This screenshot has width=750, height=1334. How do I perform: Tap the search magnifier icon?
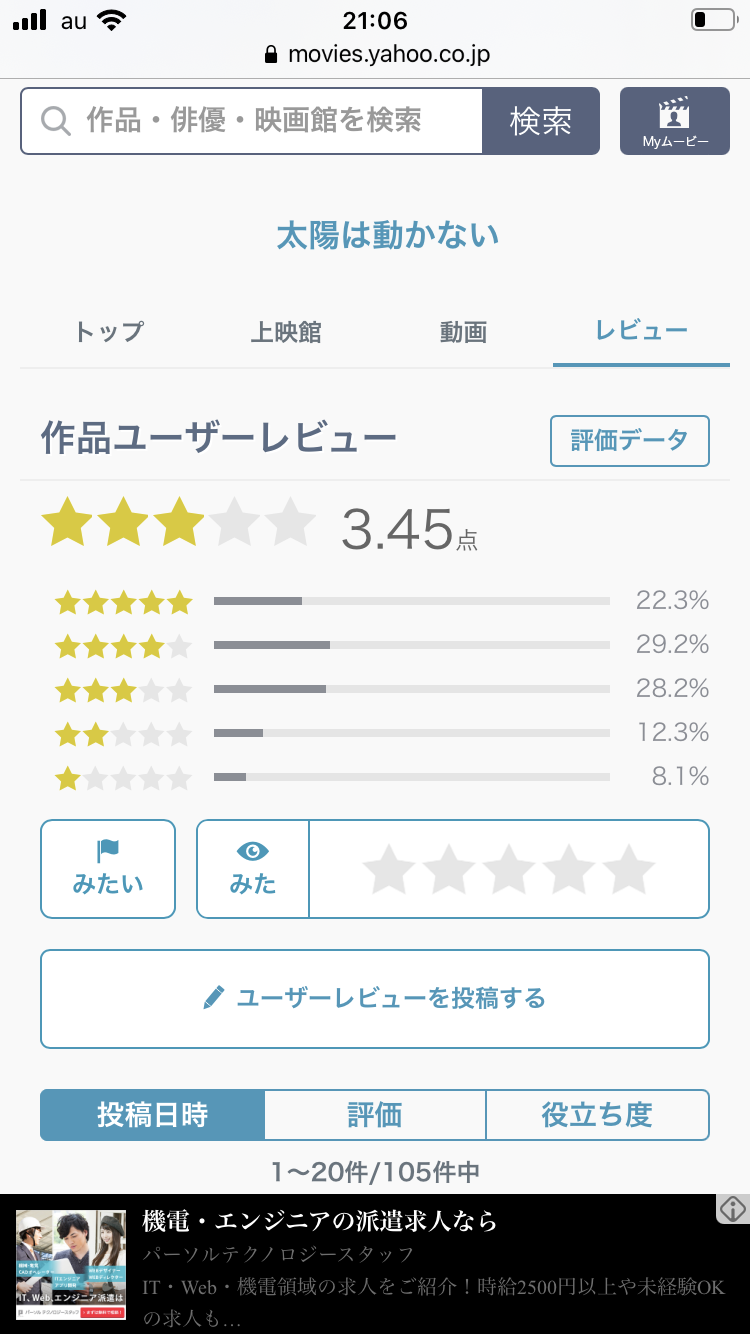click(56, 121)
